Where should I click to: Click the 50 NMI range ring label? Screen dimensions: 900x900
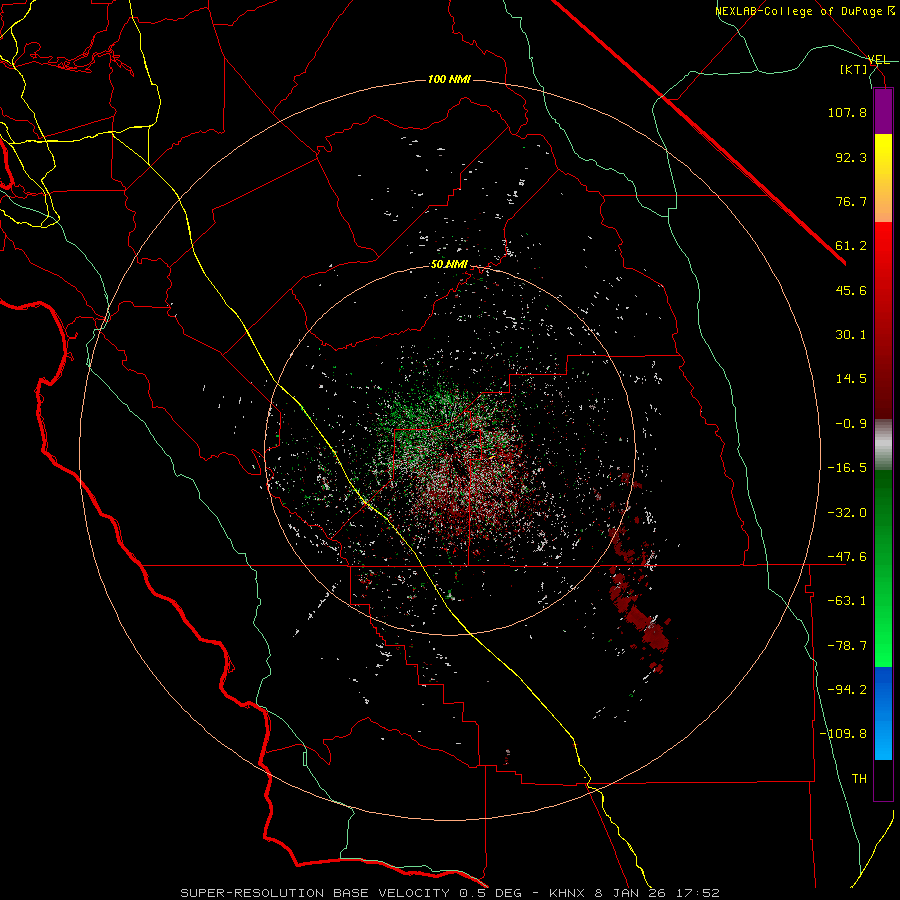tap(449, 265)
